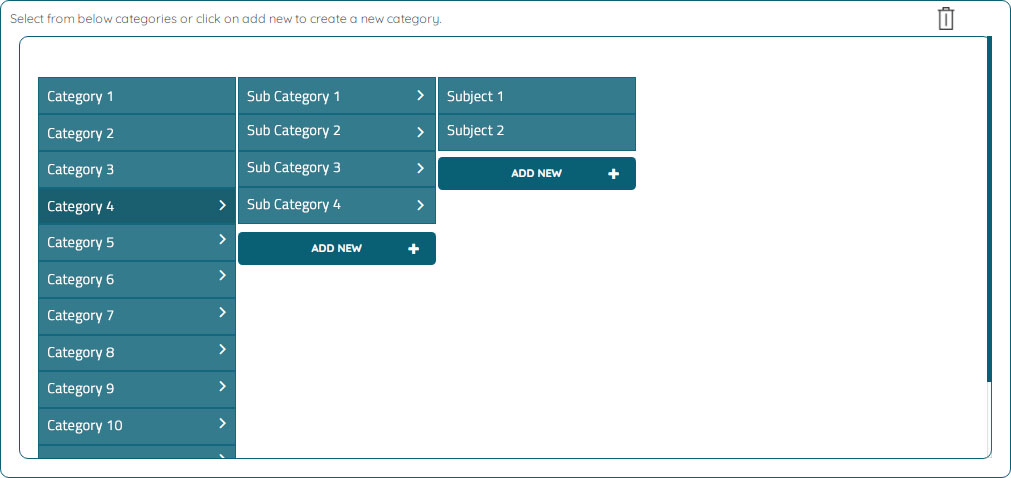
Task: Expand Category 6 chevron arrow
Action: click(222, 275)
